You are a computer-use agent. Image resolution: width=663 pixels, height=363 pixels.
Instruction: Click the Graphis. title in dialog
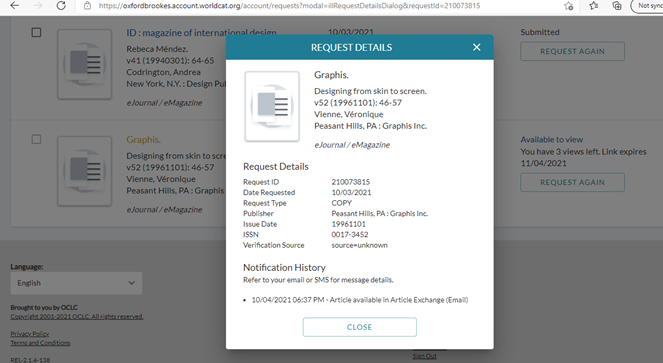tap(331, 75)
